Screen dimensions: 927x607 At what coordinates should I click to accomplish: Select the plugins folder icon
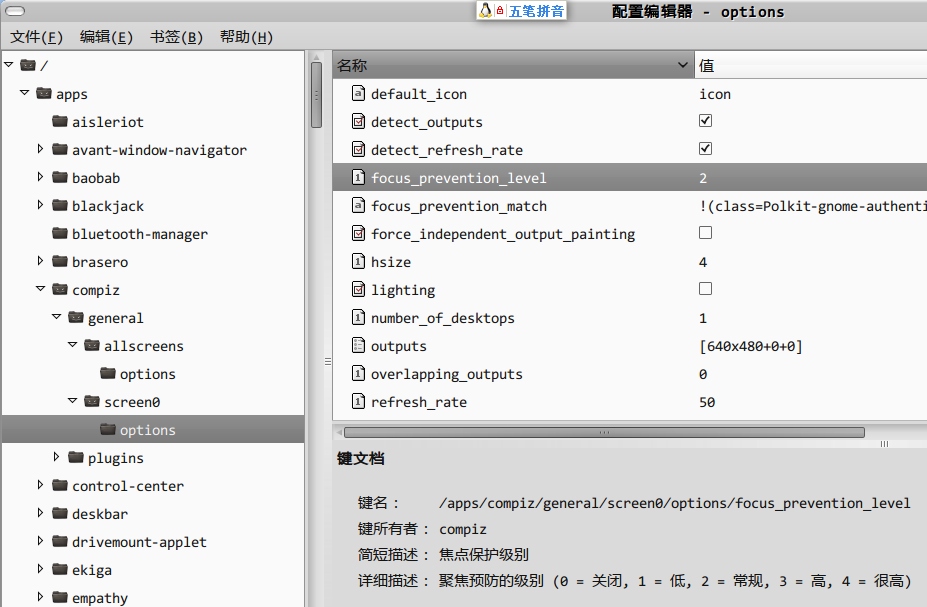[76, 457]
